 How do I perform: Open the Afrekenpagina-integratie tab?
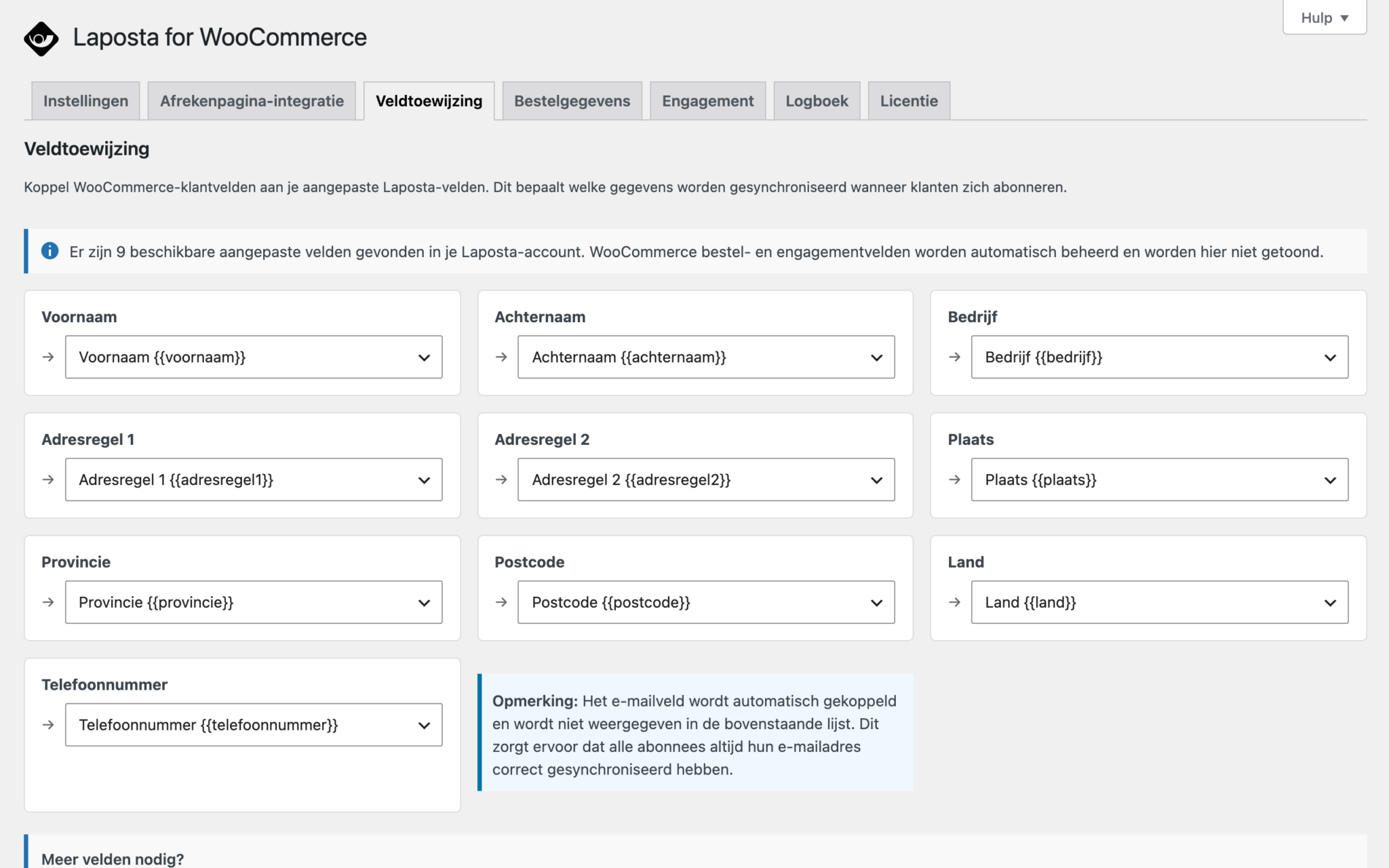[252, 101]
